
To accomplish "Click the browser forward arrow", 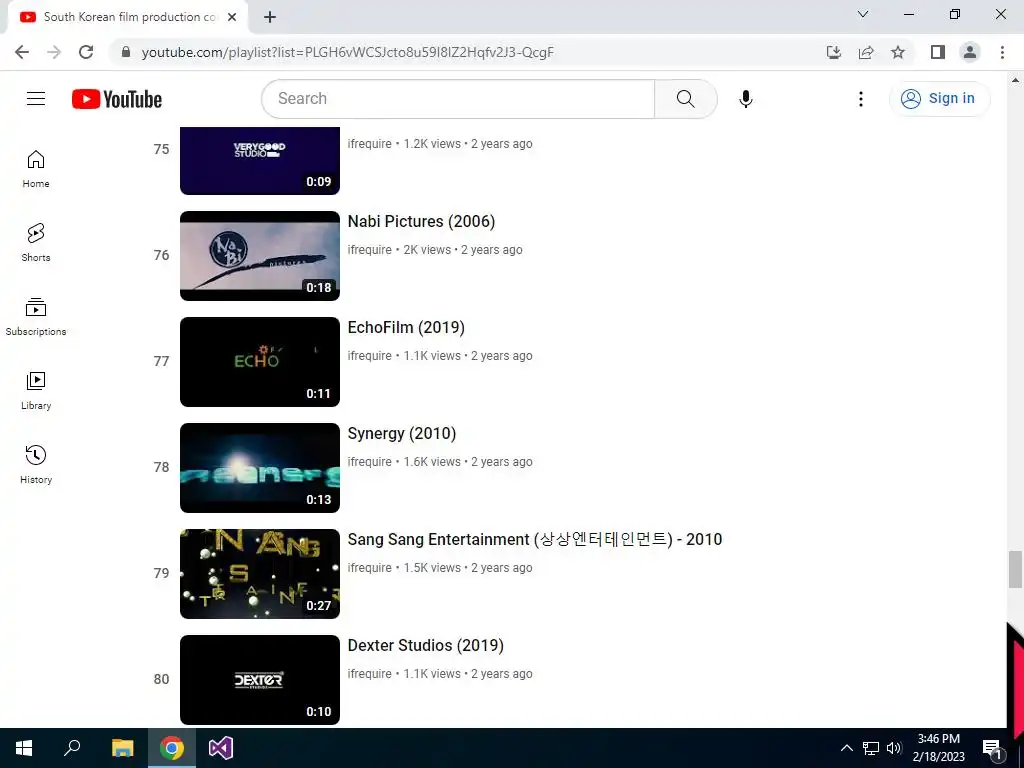I will click(x=54, y=52).
